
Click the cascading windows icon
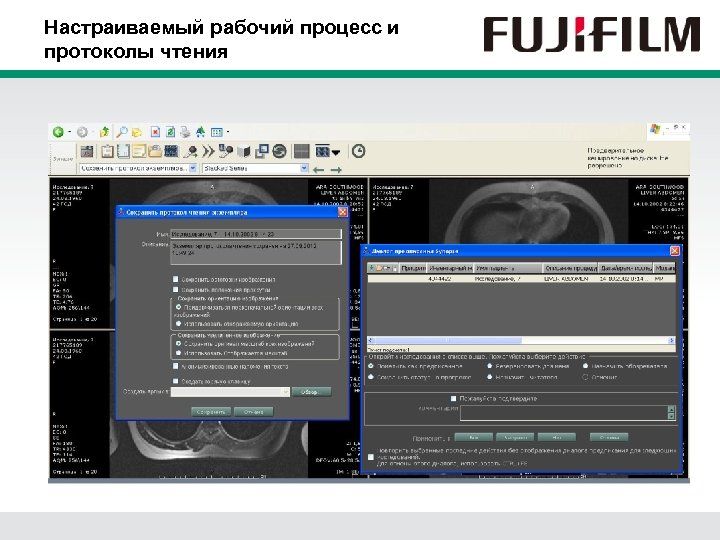point(262,151)
